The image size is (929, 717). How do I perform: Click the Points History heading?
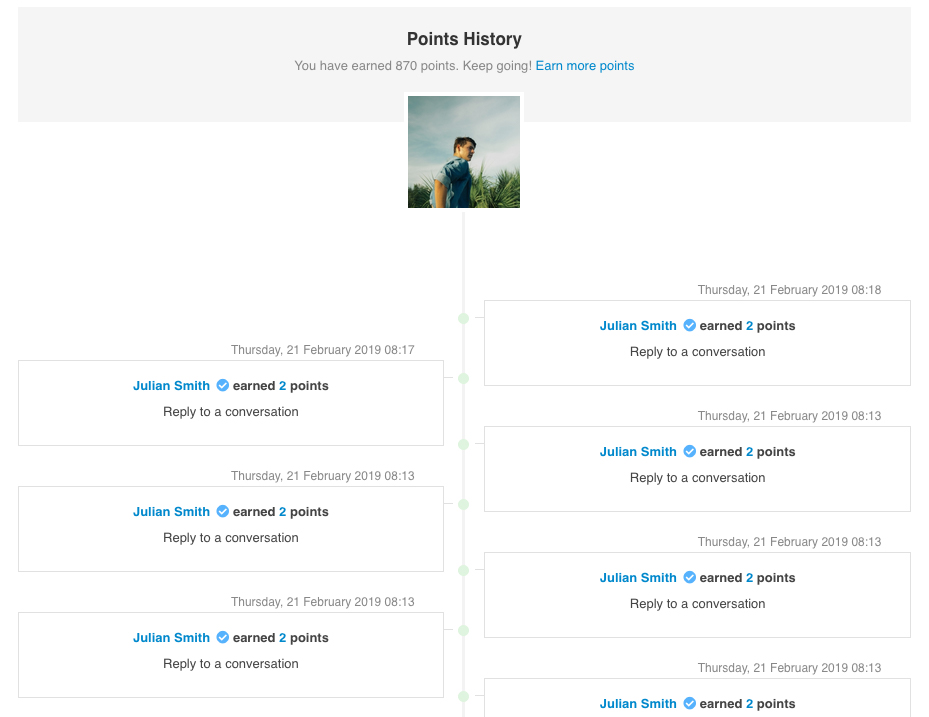pyautogui.click(x=464, y=39)
